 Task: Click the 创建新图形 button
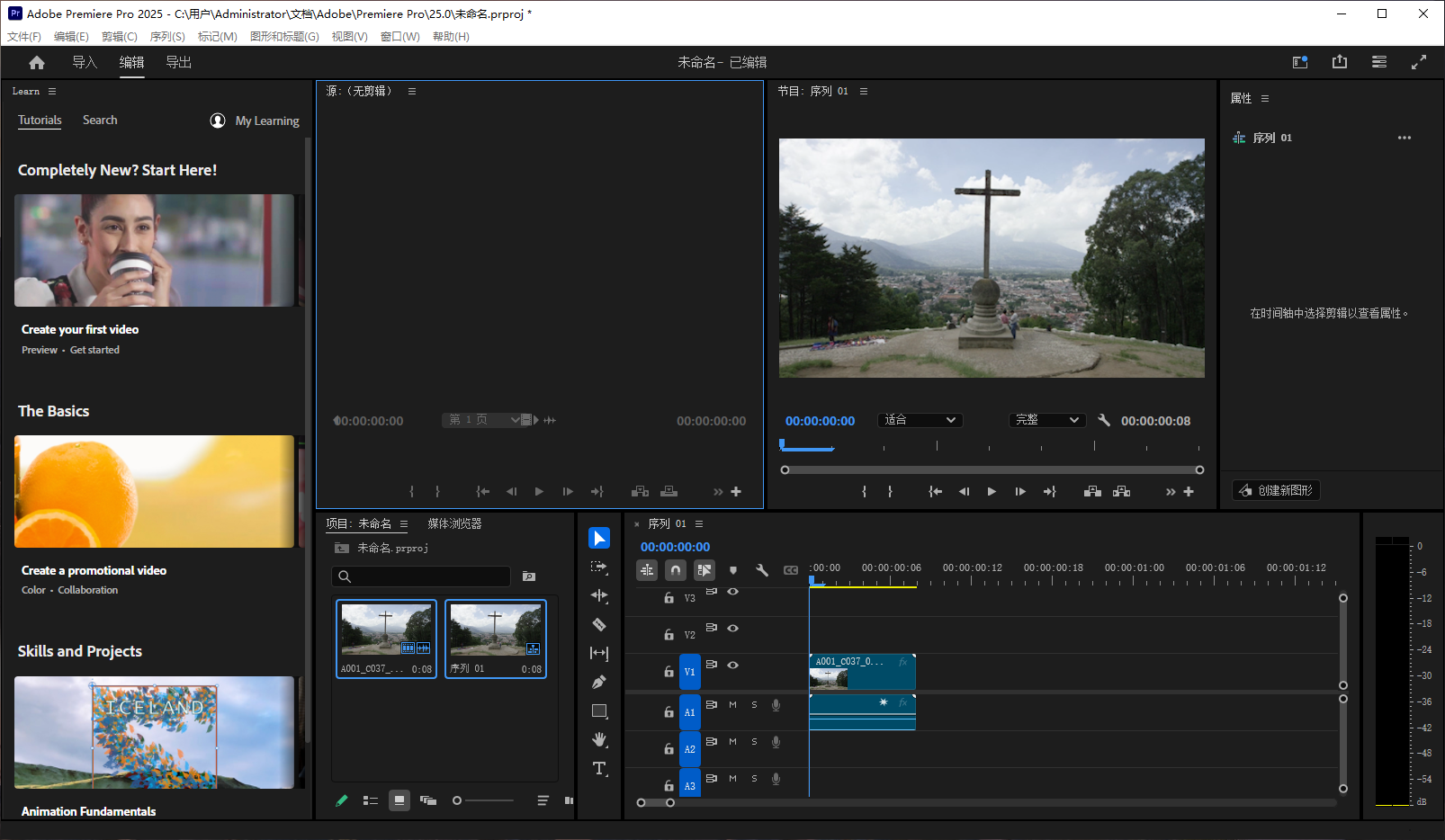point(1275,490)
